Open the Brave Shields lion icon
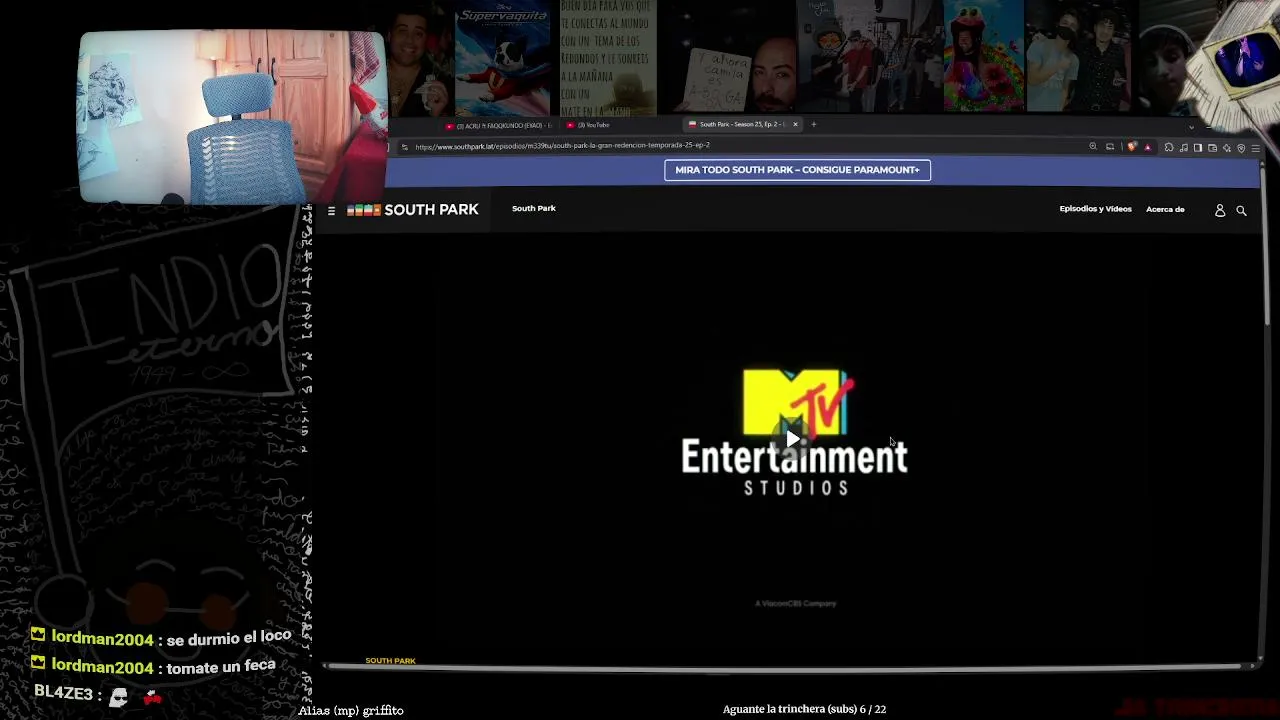The width and height of the screenshot is (1280, 720). click(x=1132, y=147)
